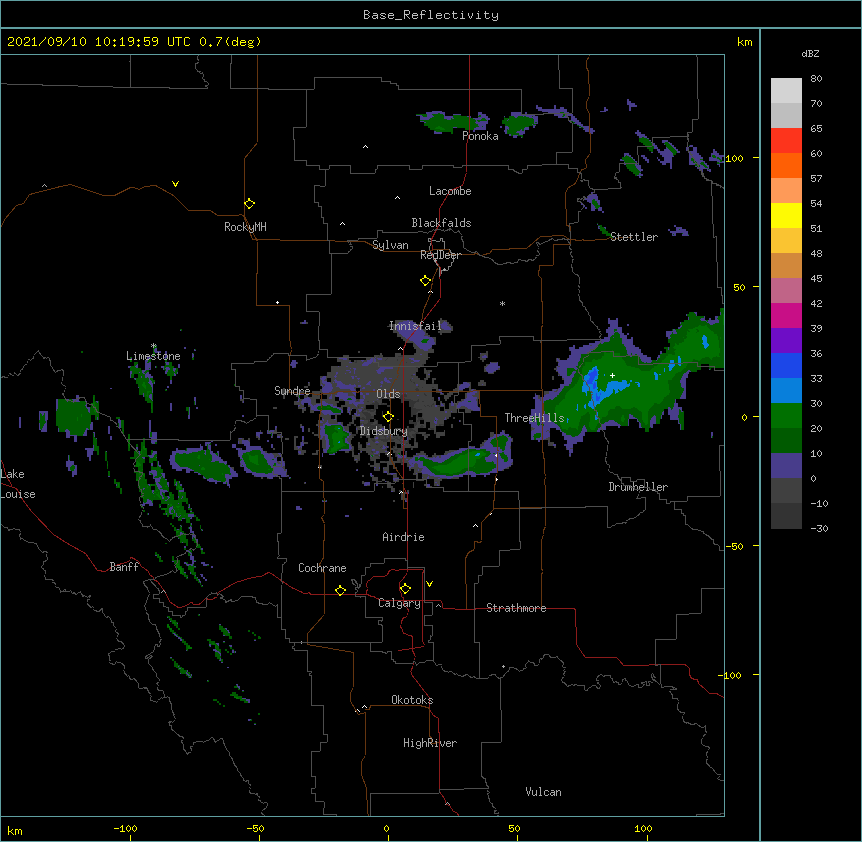The width and height of the screenshot is (862, 842).
Task: Select the Okotoks label
Action: (412, 700)
